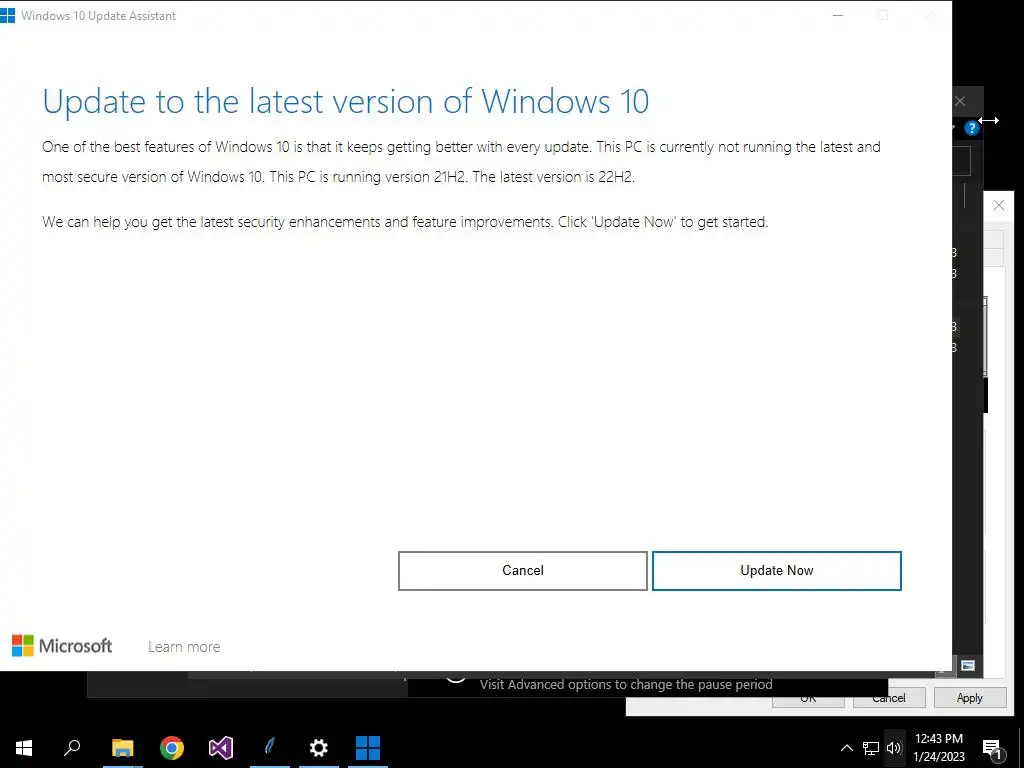Open Visual Studio from the taskbar
This screenshot has height=768, width=1024.
pyautogui.click(x=221, y=748)
